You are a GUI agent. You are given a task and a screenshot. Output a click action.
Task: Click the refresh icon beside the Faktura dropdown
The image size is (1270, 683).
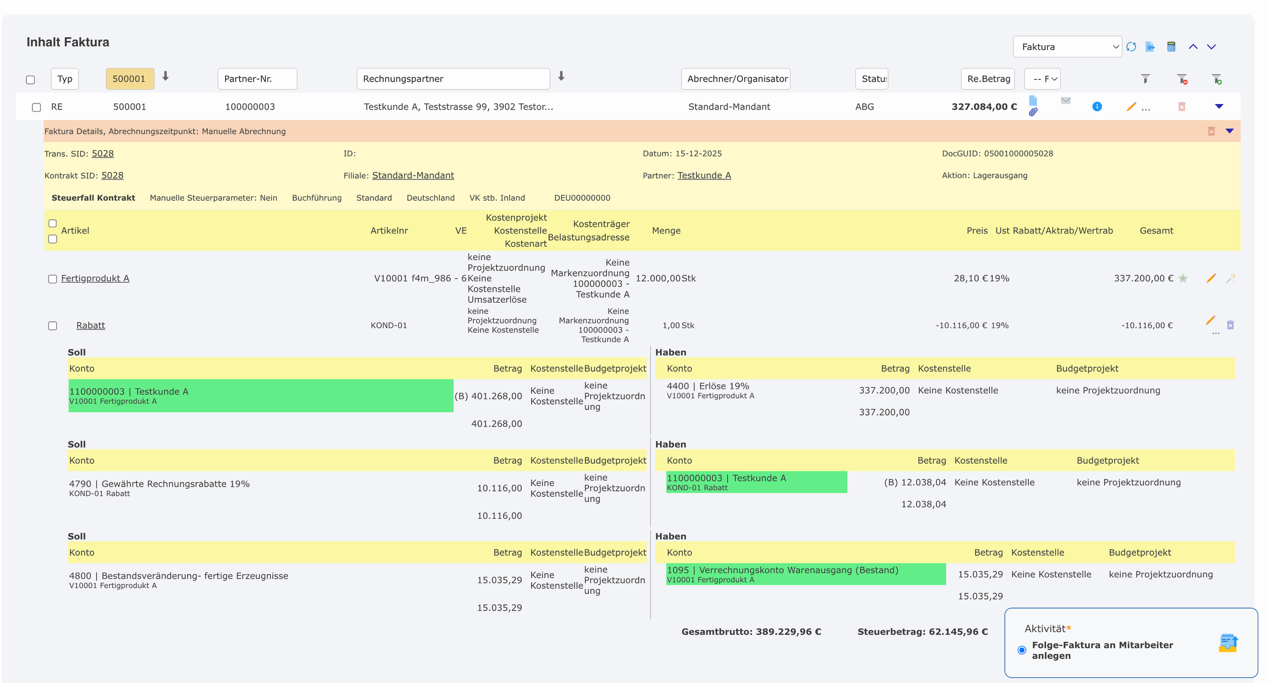tap(1131, 47)
